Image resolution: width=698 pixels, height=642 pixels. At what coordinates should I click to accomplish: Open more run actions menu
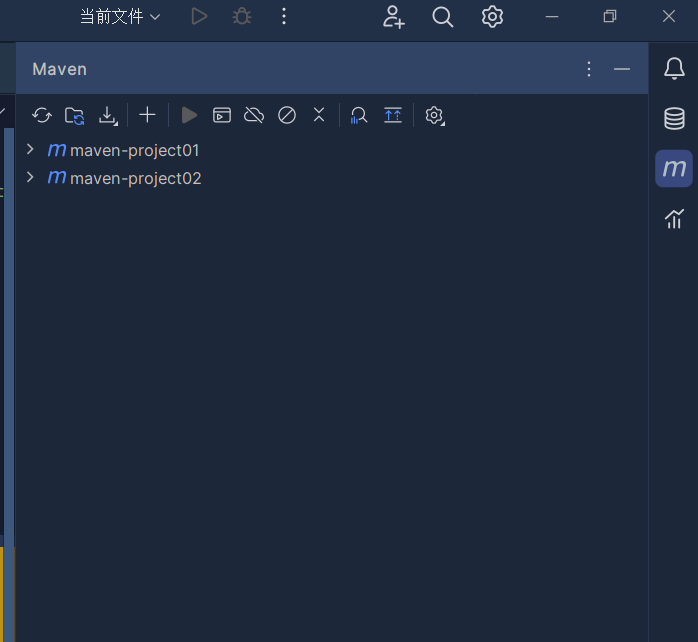[284, 16]
